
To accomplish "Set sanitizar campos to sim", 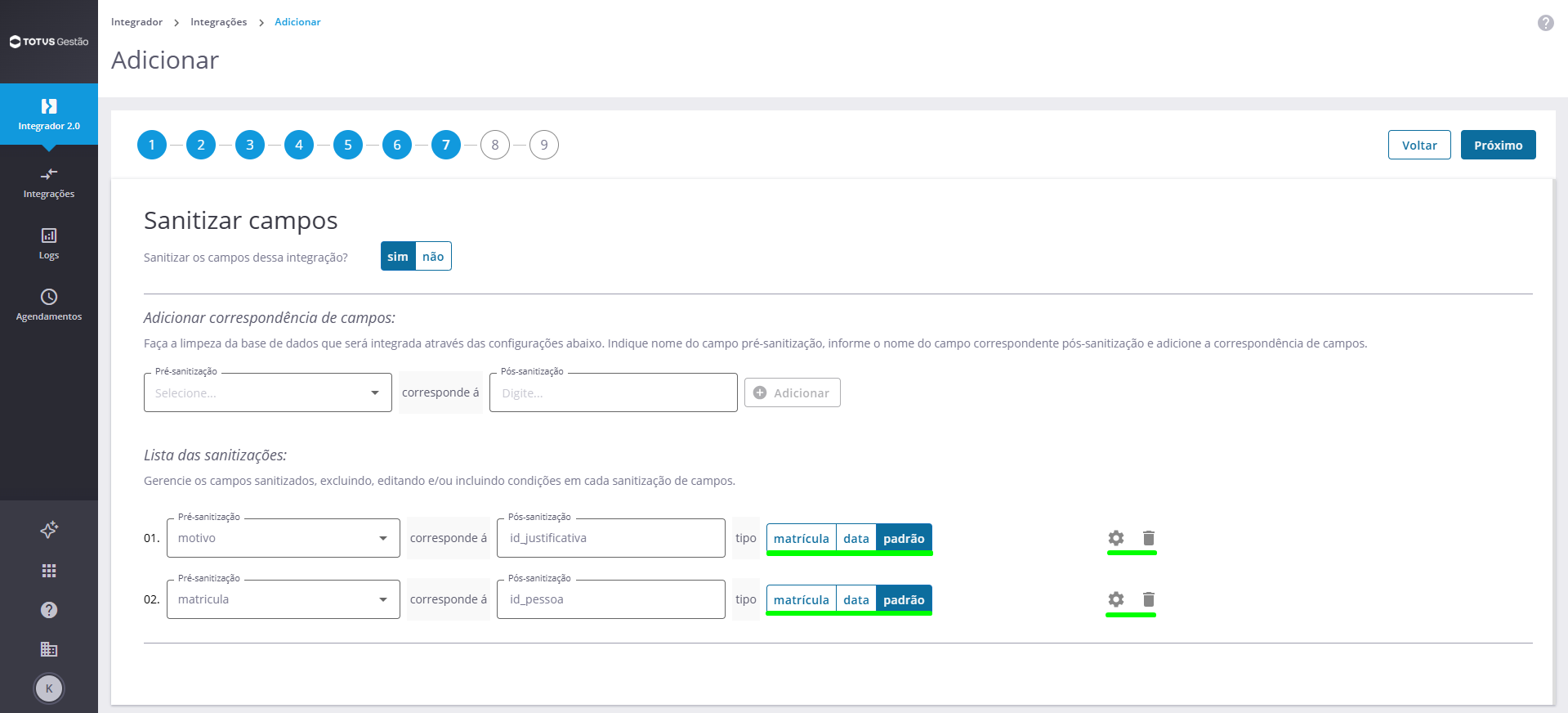I will [x=398, y=256].
